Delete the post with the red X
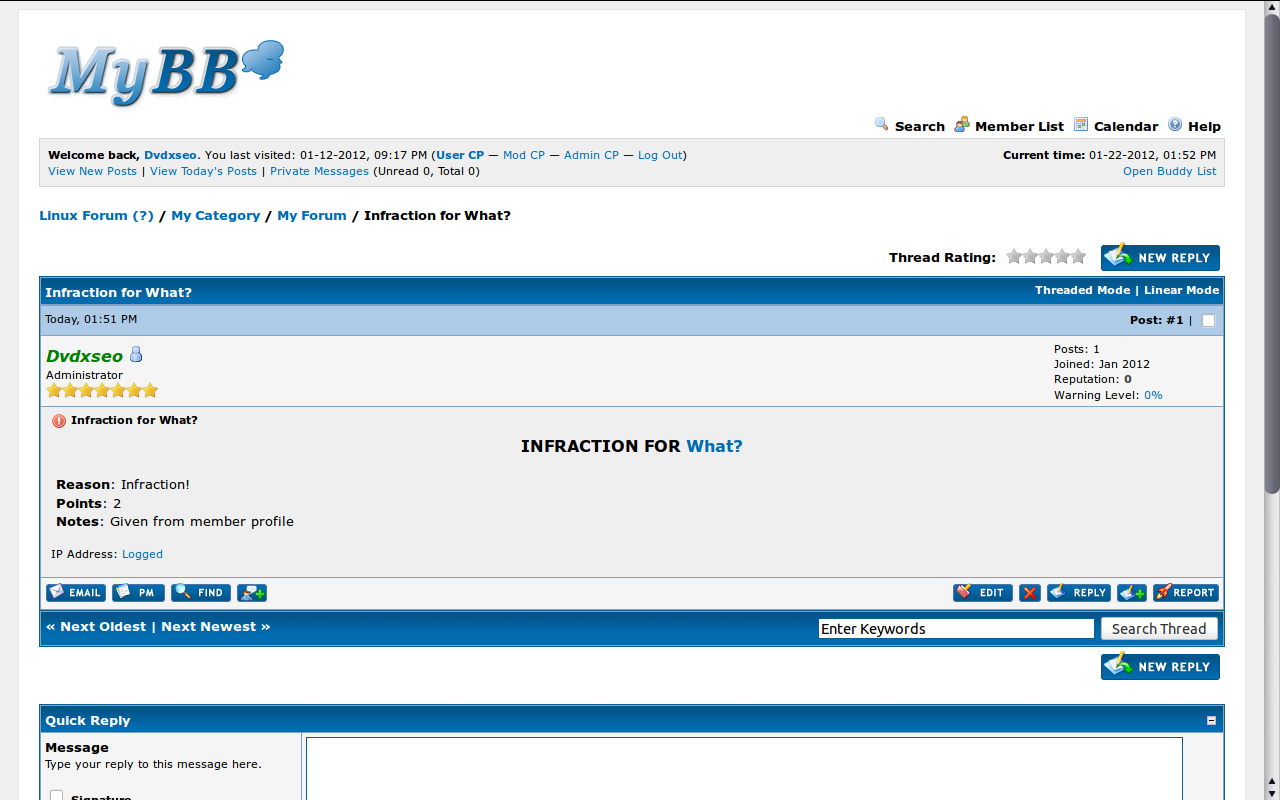This screenshot has height=800, width=1280. point(1030,593)
